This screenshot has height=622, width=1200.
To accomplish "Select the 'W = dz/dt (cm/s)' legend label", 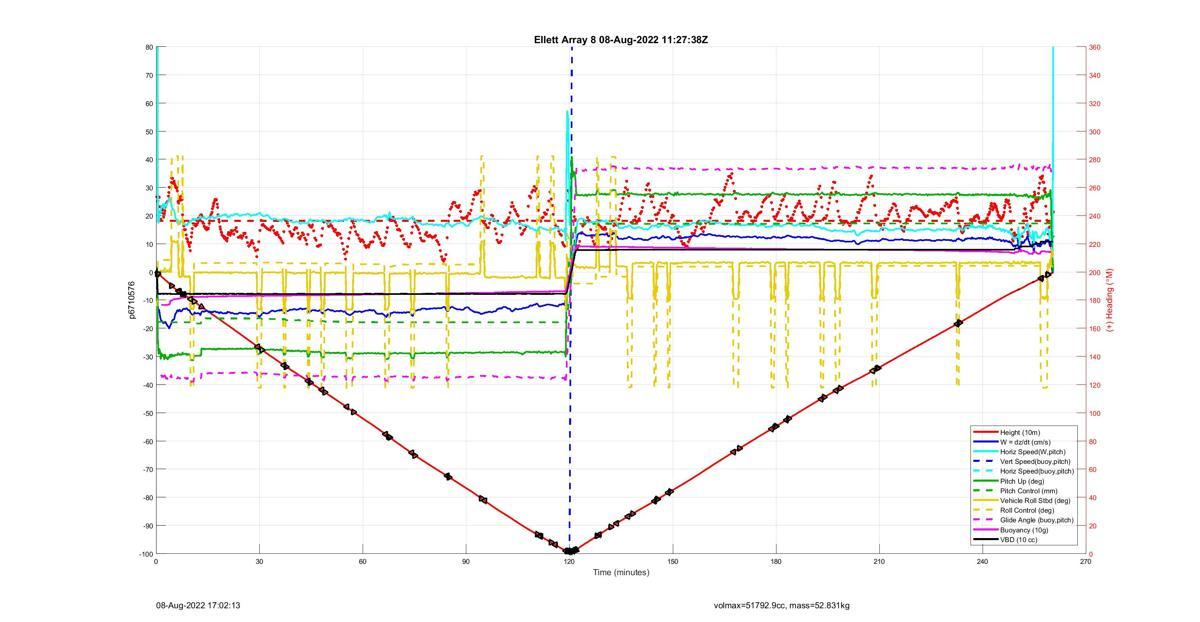I will (1026, 442).
